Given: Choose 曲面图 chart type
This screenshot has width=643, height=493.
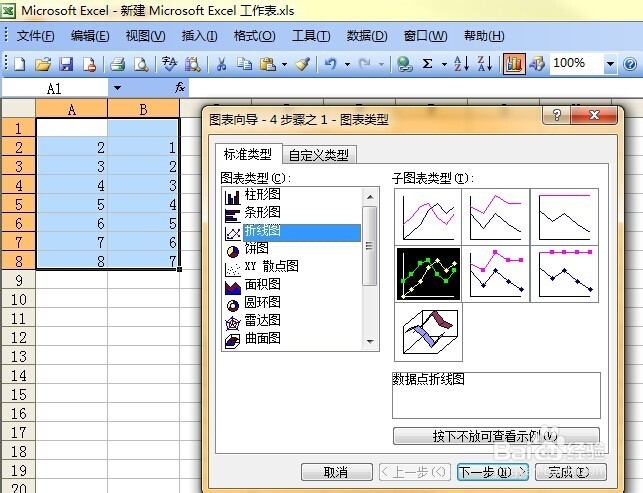Looking at the screenshot, I should (x=262, y=338).
